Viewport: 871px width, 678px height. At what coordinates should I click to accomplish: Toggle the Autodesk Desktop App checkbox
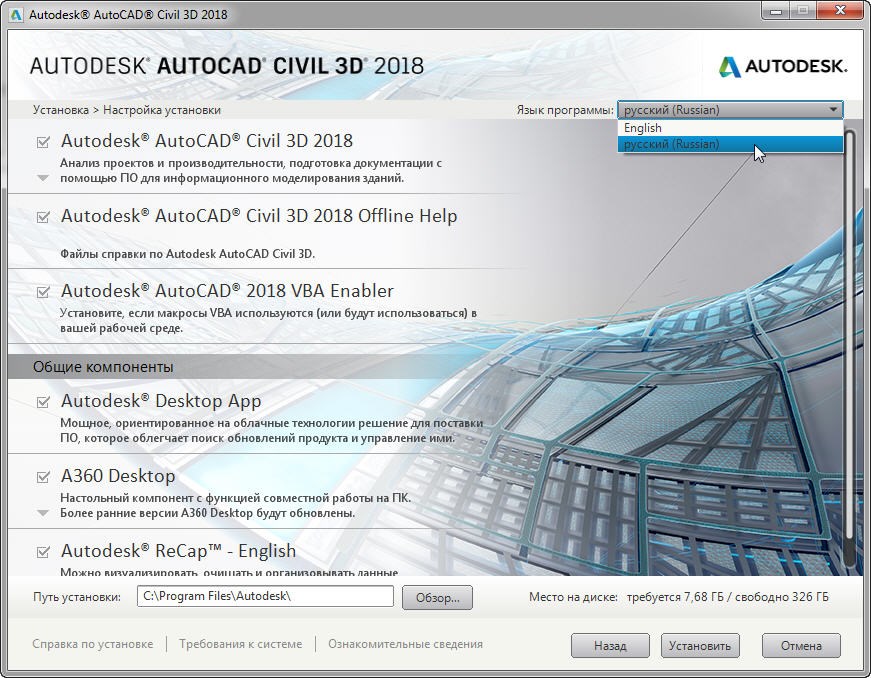click(43, 402)
